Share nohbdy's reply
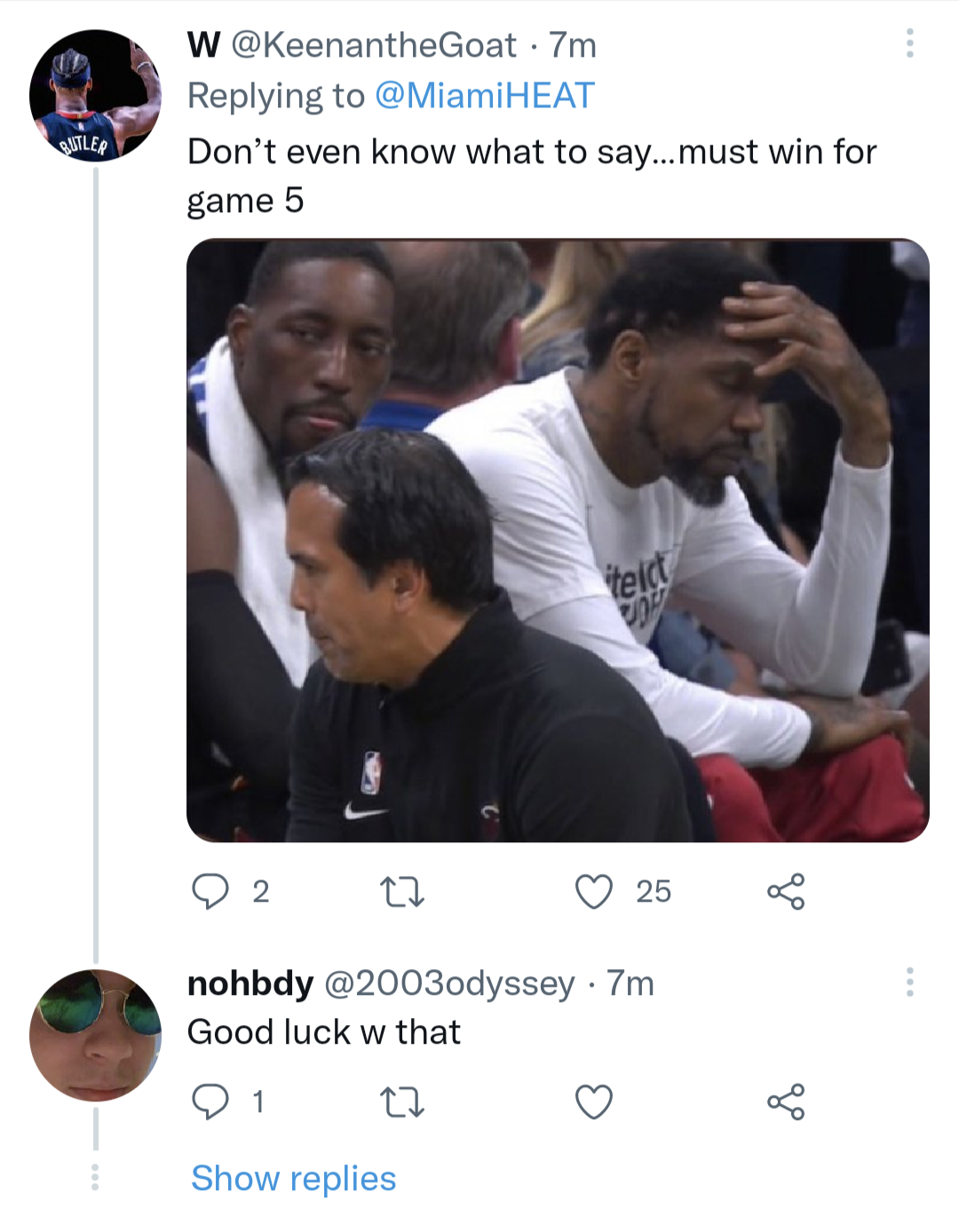Image resolution: width=959 pixels, height=1232 pixels. pyautogui.click(x=786, y=1102)
